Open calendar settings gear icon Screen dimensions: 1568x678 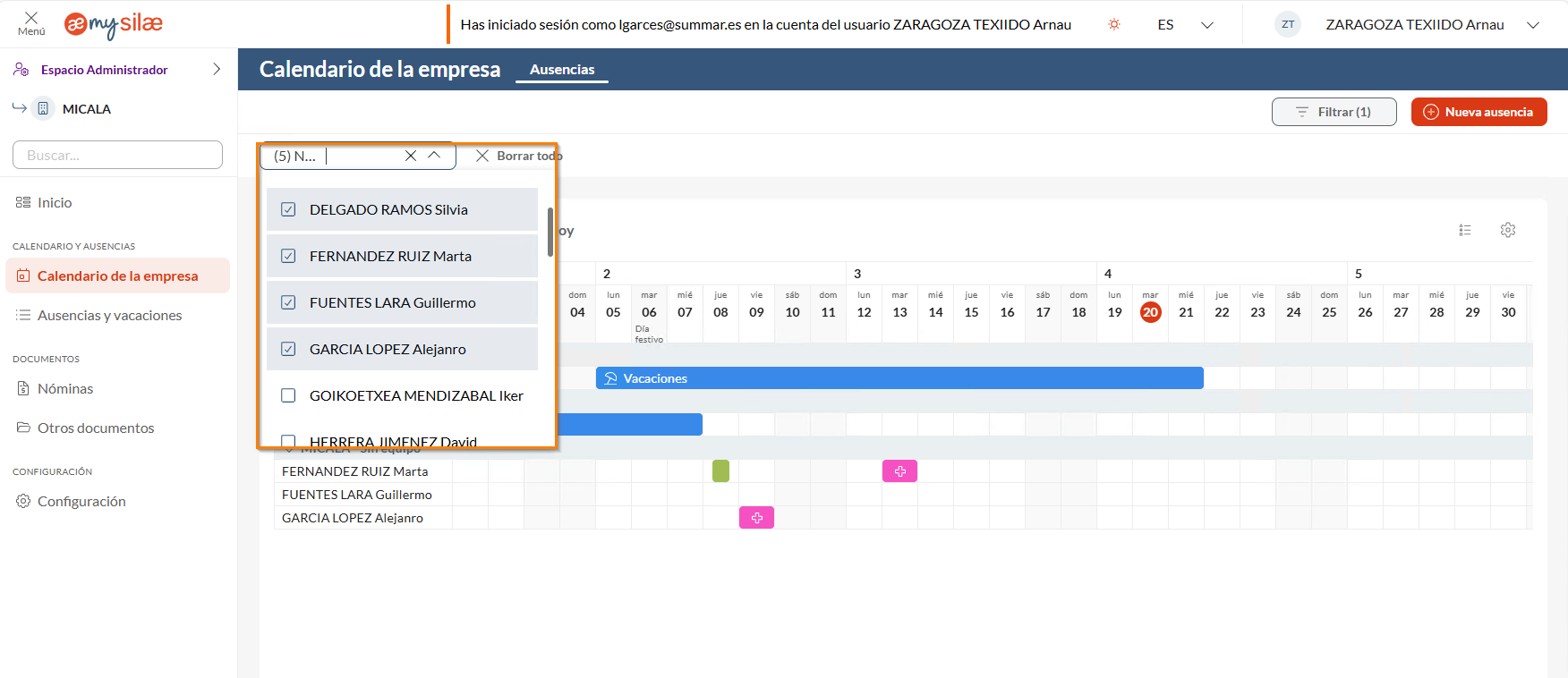1508,230
